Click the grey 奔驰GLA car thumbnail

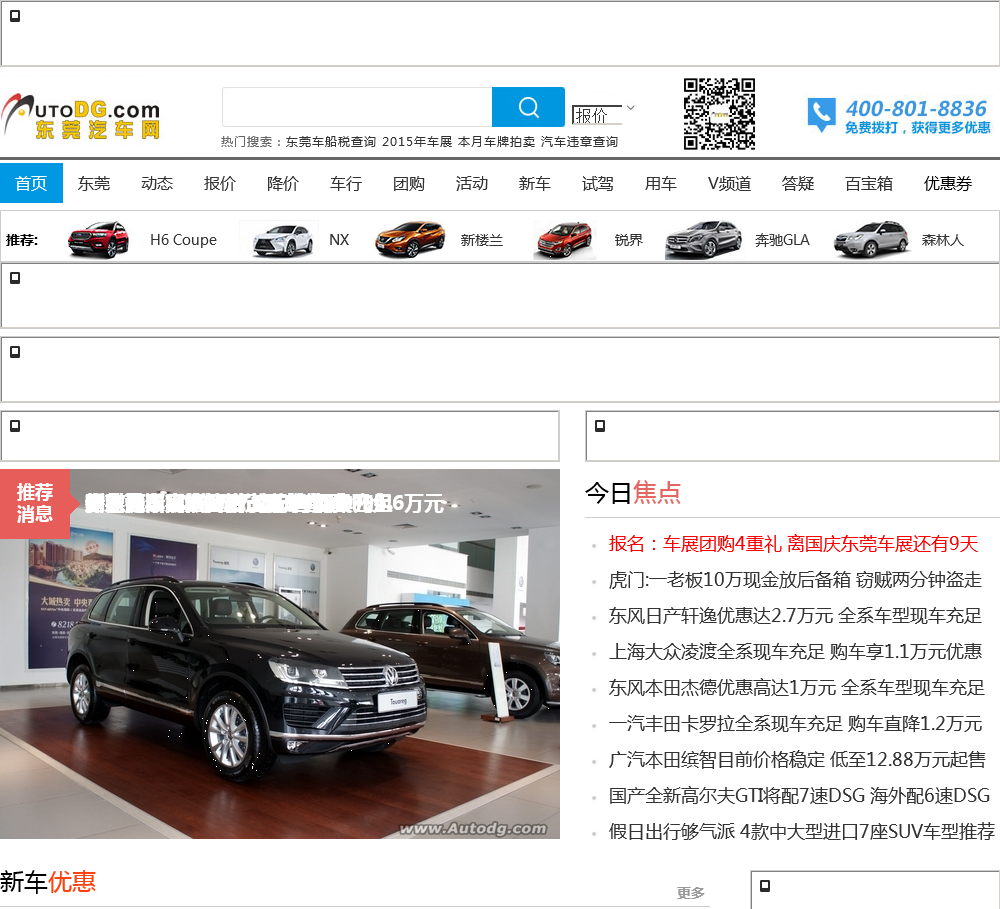(x=703, y=239)
